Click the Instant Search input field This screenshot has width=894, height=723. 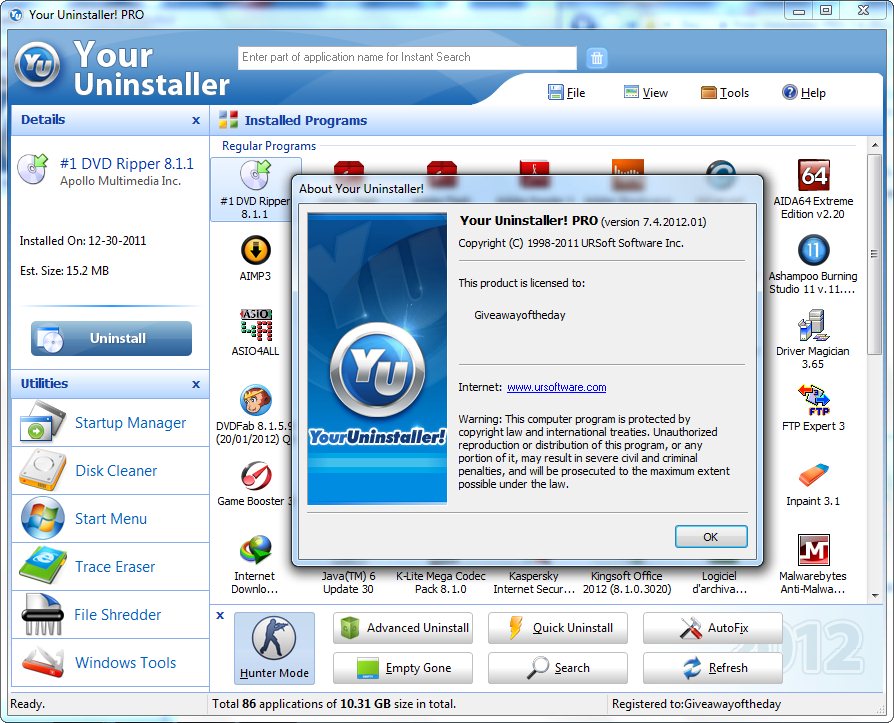407,58
